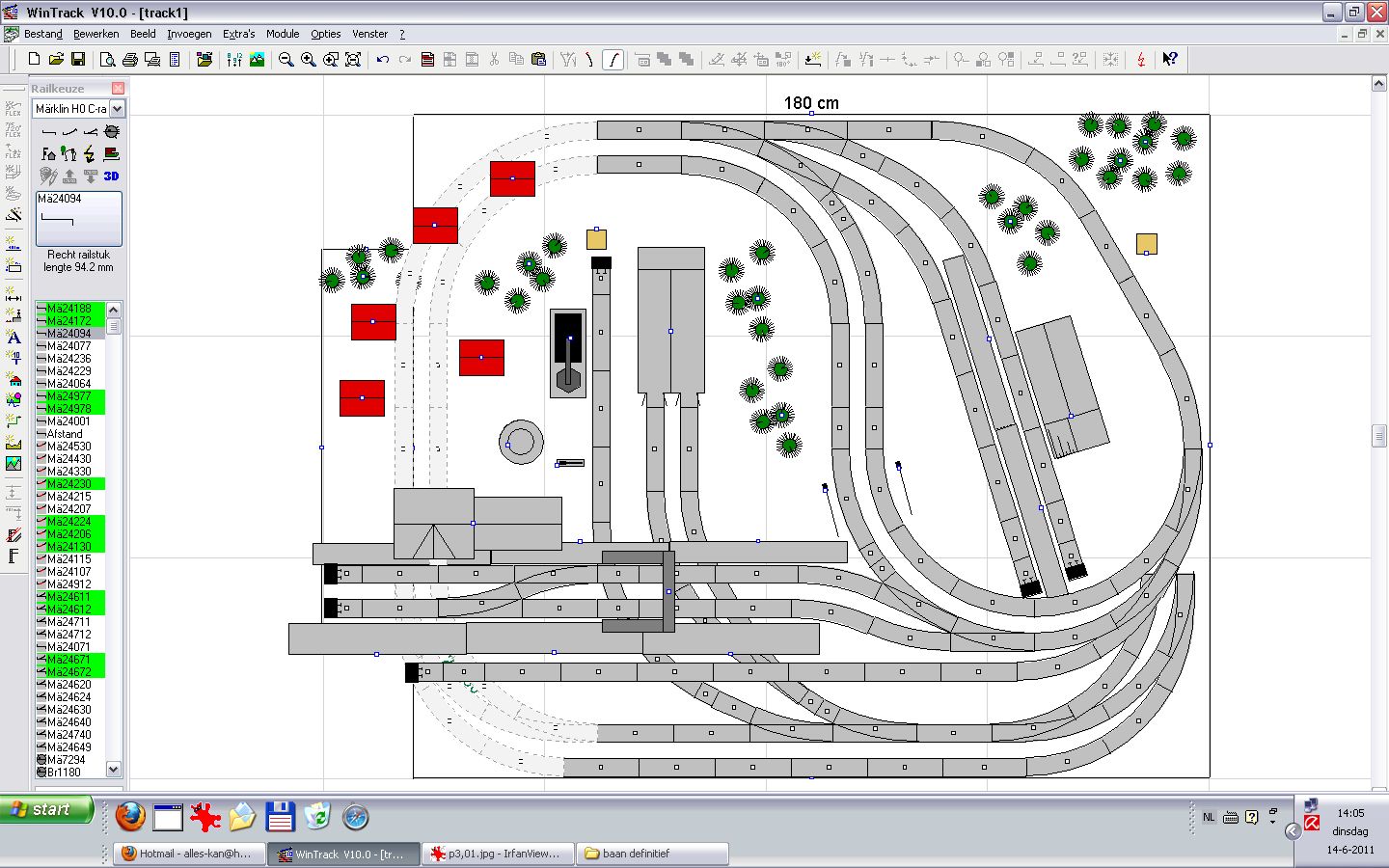Open the Opties menu
This screenshot has width=1389, height=868.
coord(326,34)
